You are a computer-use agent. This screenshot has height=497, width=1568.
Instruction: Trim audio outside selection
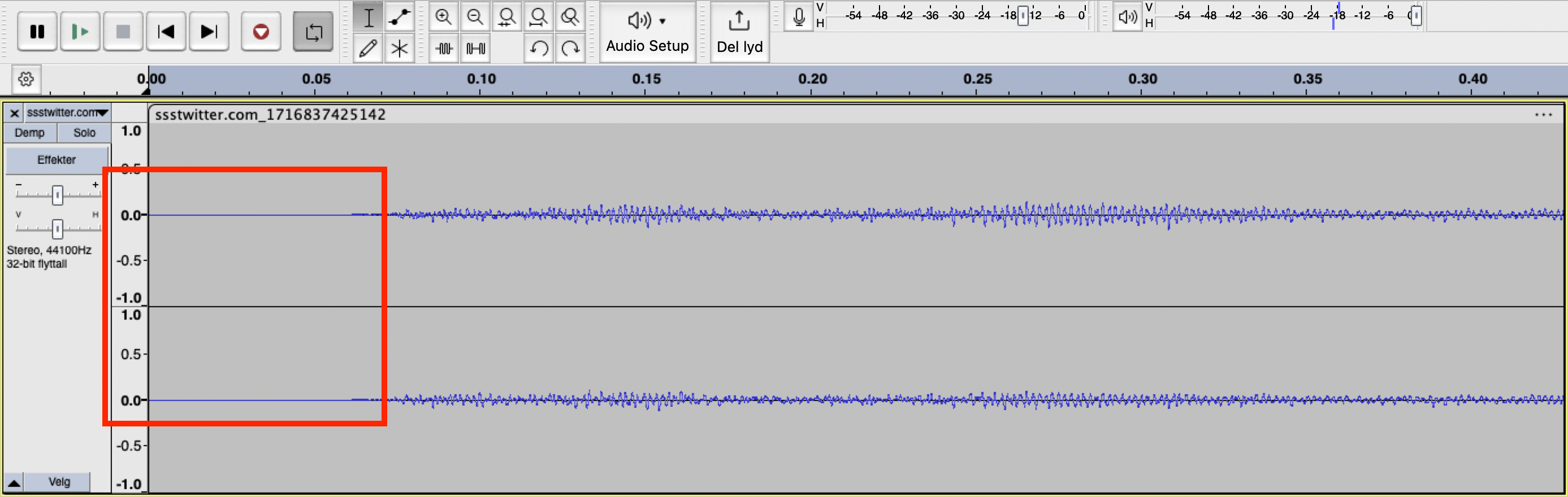click(444, 48)
